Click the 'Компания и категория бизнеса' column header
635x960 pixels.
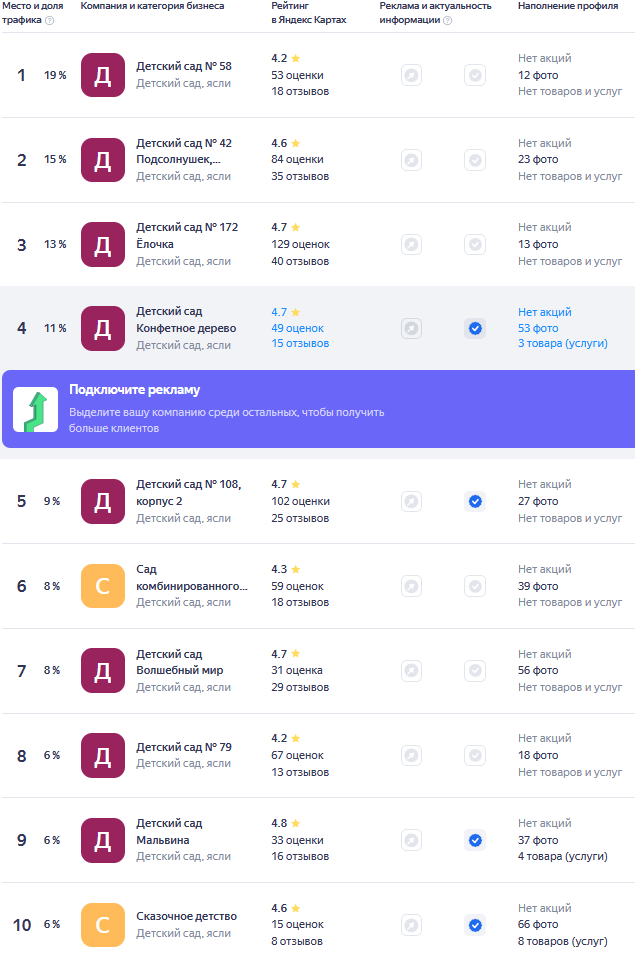(x=152, y=6)
